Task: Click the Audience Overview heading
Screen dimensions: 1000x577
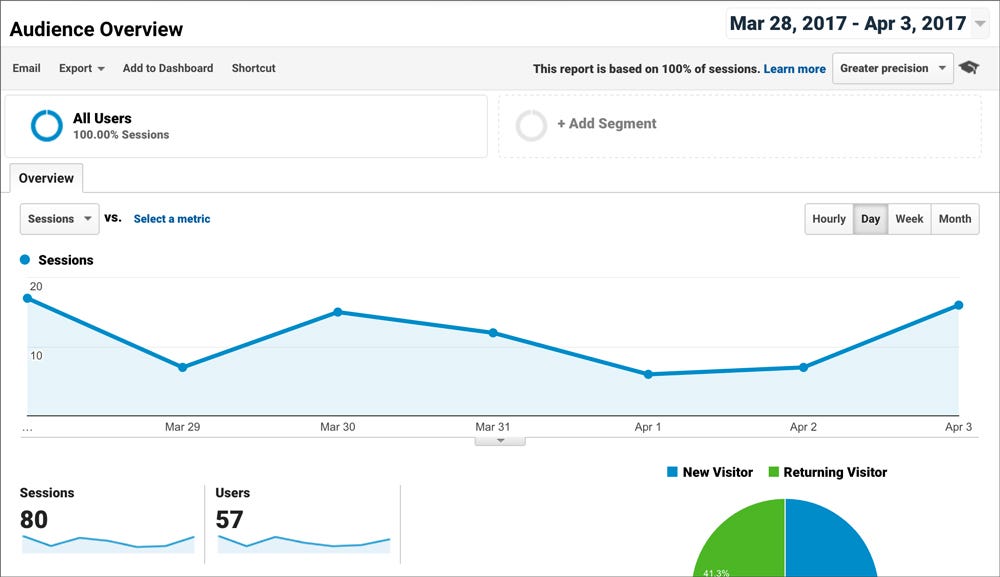Action: click(96, 29)
